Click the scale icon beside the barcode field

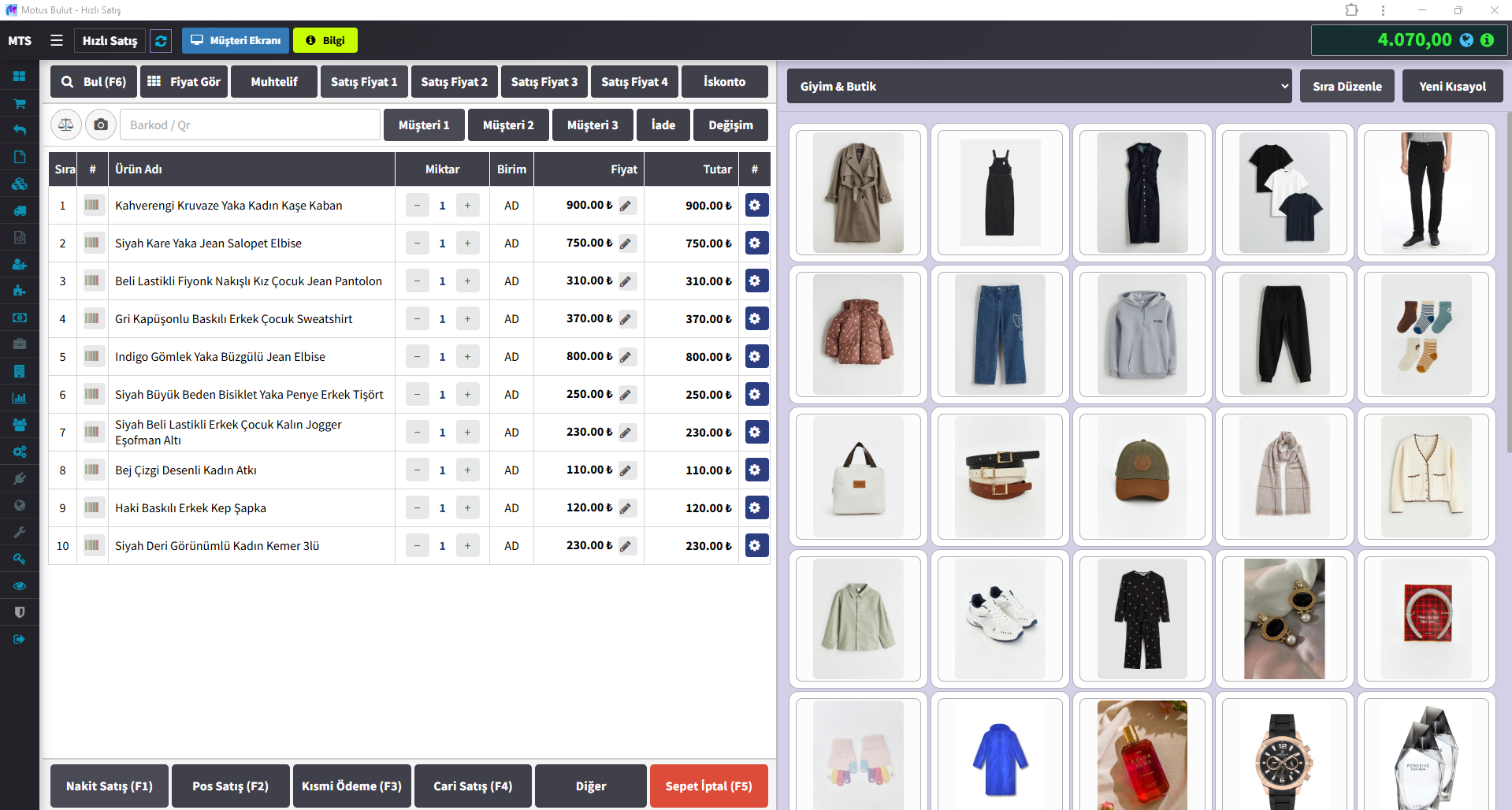click(66, 124)
